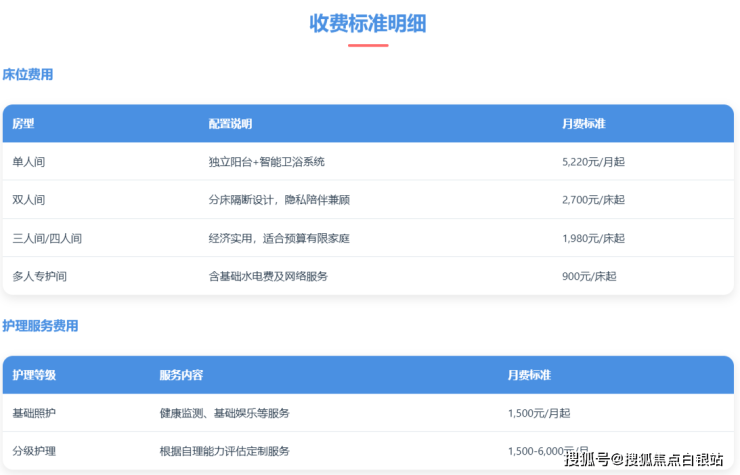The height and width of the screenshot is (475, 740).
Task: Select the 基础照护 care level cell
Action: [34, 413]
